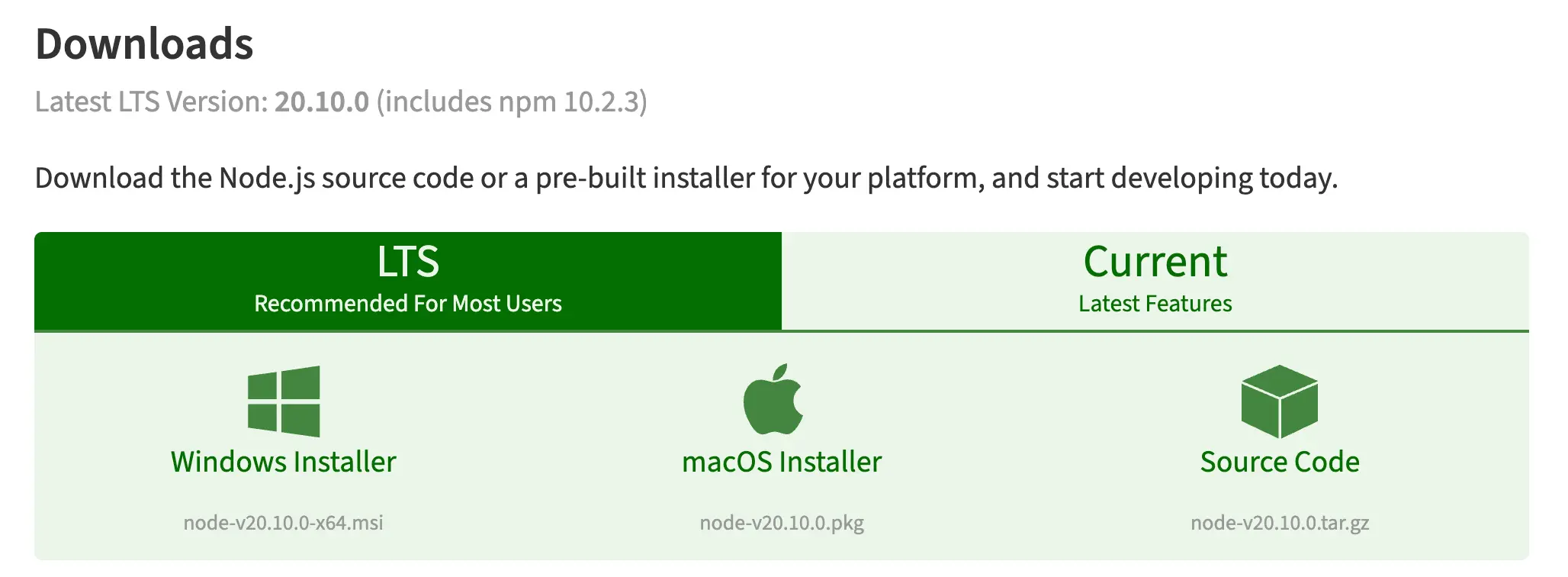Viewport: 1568px width, 577px height.
Task: Click the 'Latest Features' subtitle
Action: pyautogui.click(x=1155, y=304)
